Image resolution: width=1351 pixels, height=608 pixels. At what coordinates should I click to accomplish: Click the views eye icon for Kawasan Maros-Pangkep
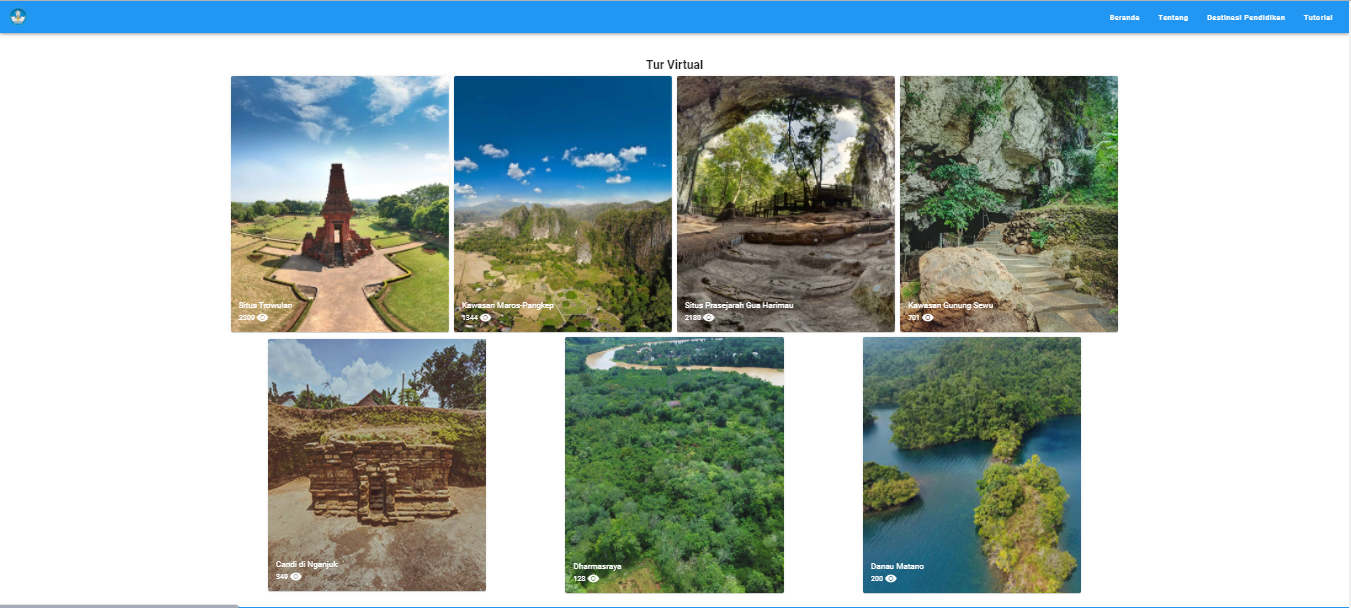click(485, 317)
